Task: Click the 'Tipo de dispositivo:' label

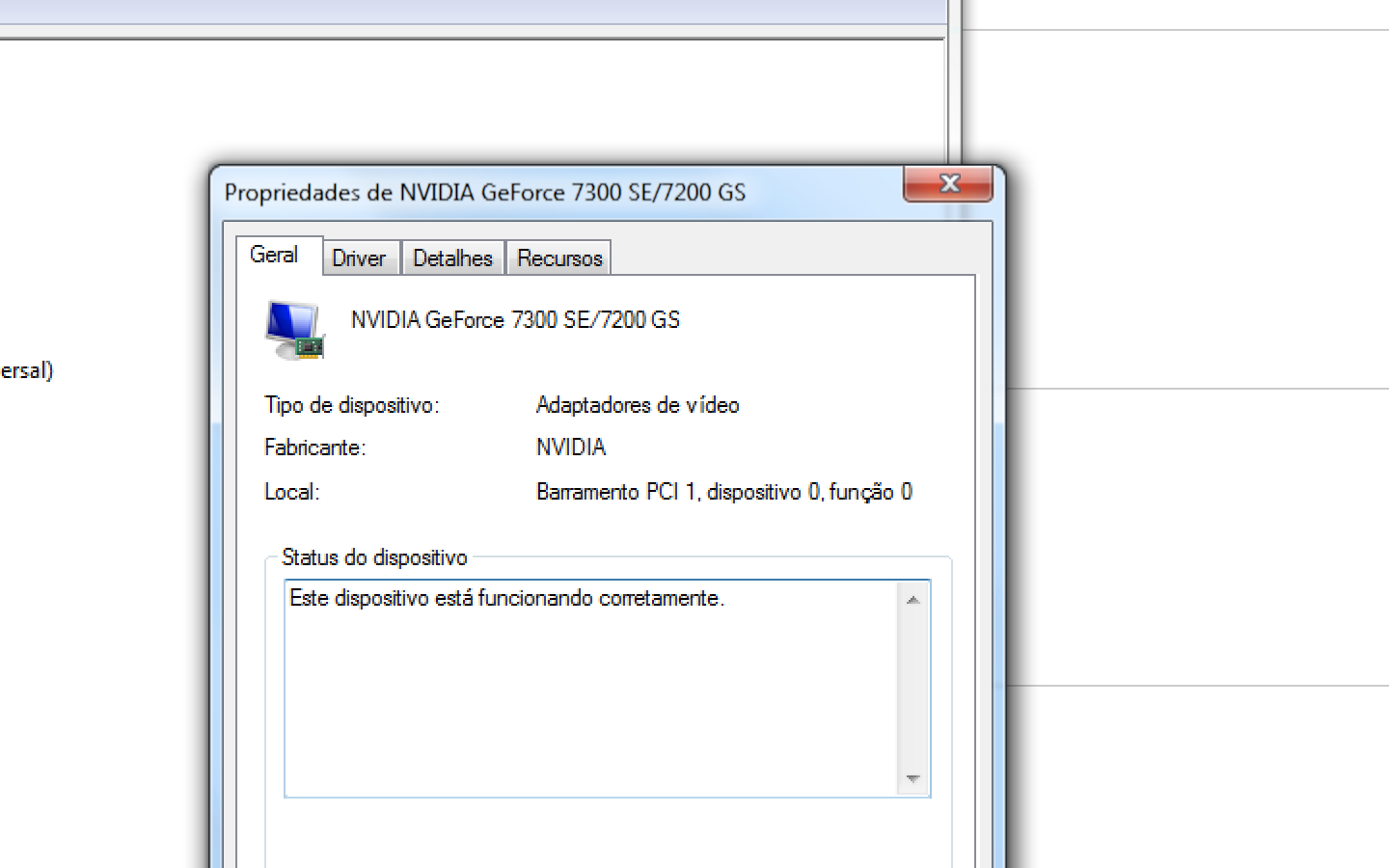Action: 351,405
